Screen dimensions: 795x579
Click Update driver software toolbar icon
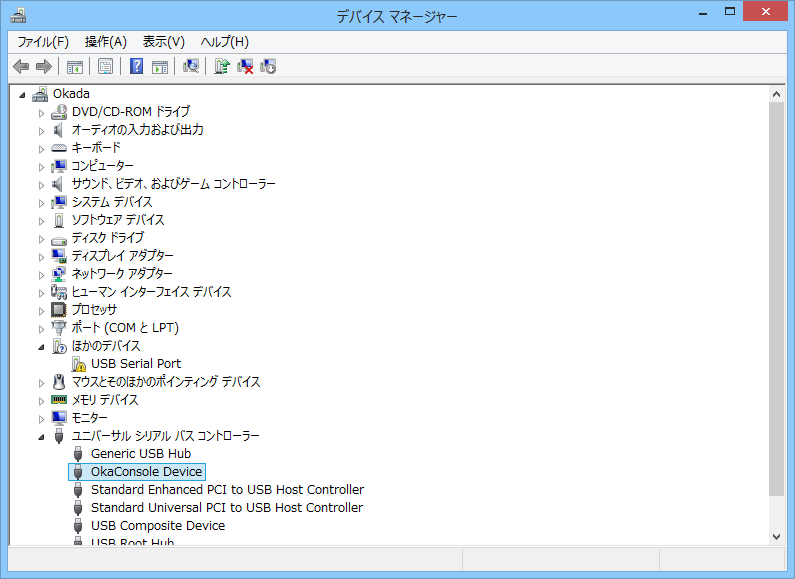tap(222, 66)
